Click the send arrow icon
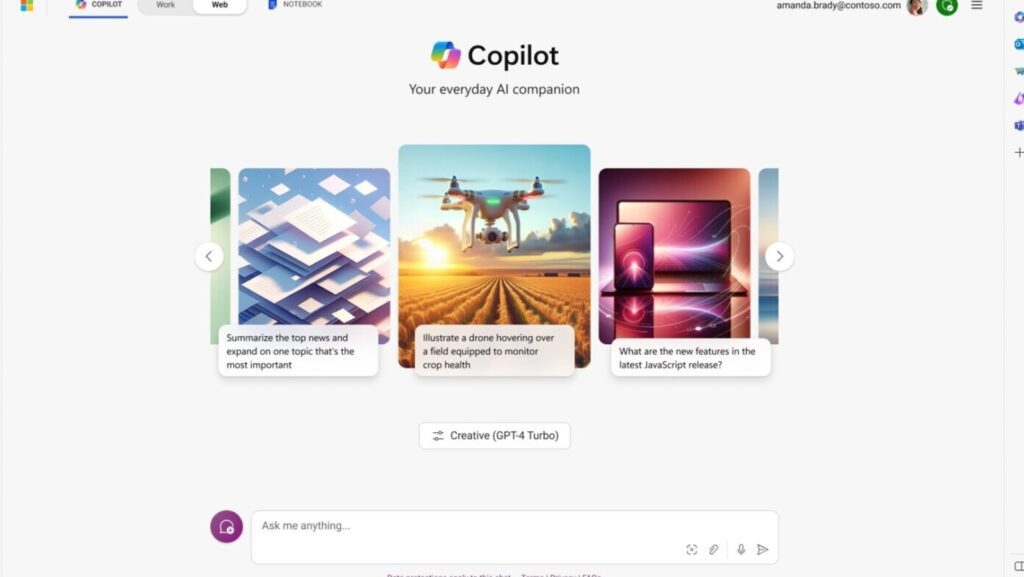The image size is (1024, 577). (x=762, y=550)
